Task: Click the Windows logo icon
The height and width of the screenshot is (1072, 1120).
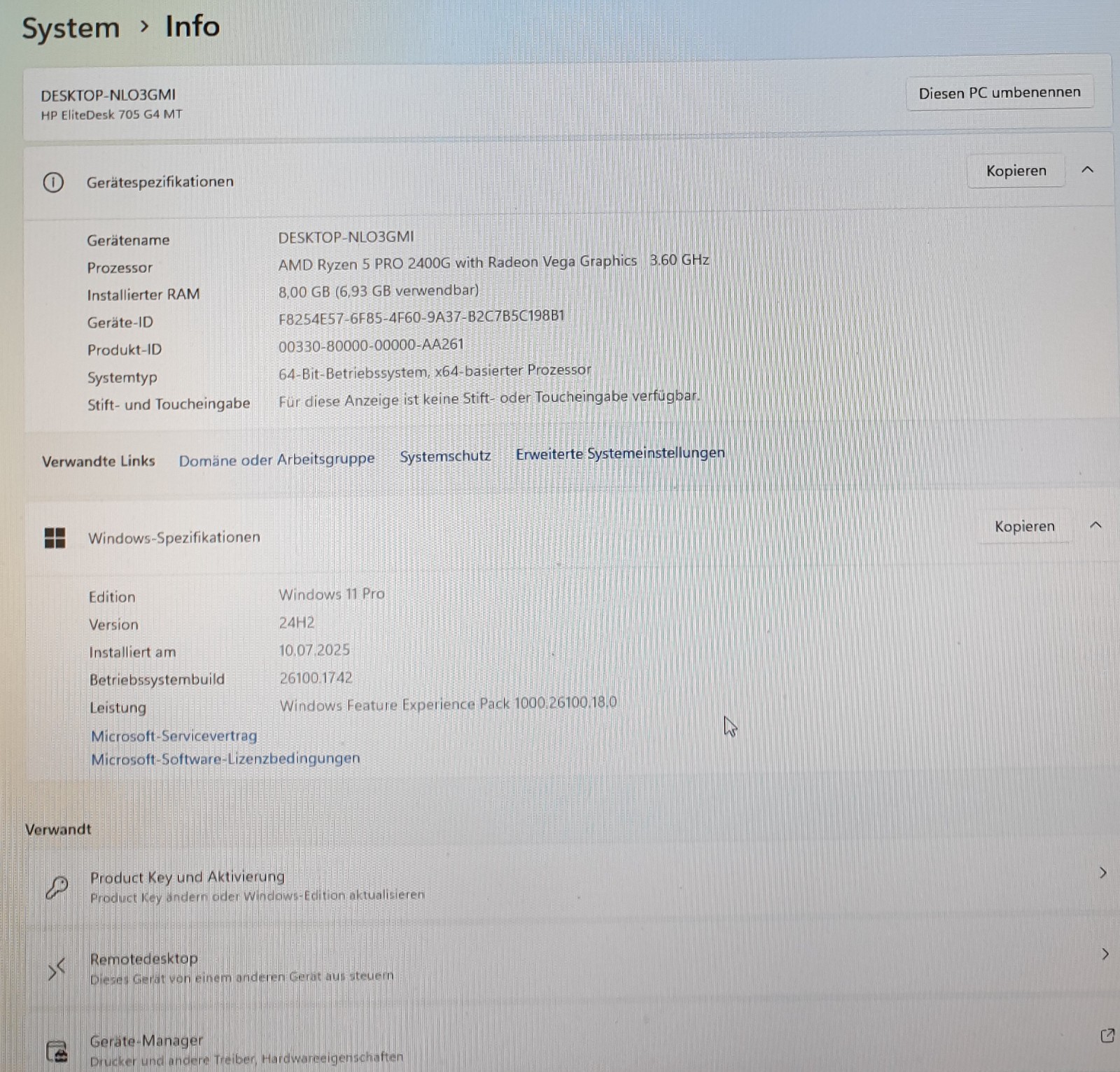Action: [55, 538]
